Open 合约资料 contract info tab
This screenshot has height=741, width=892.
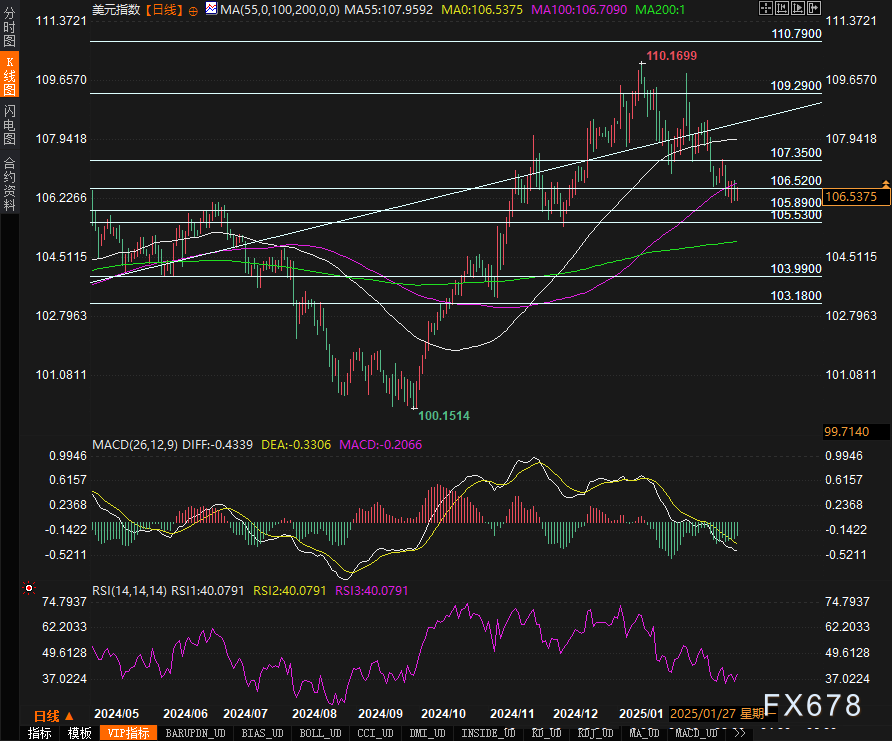tap(9, 183)
